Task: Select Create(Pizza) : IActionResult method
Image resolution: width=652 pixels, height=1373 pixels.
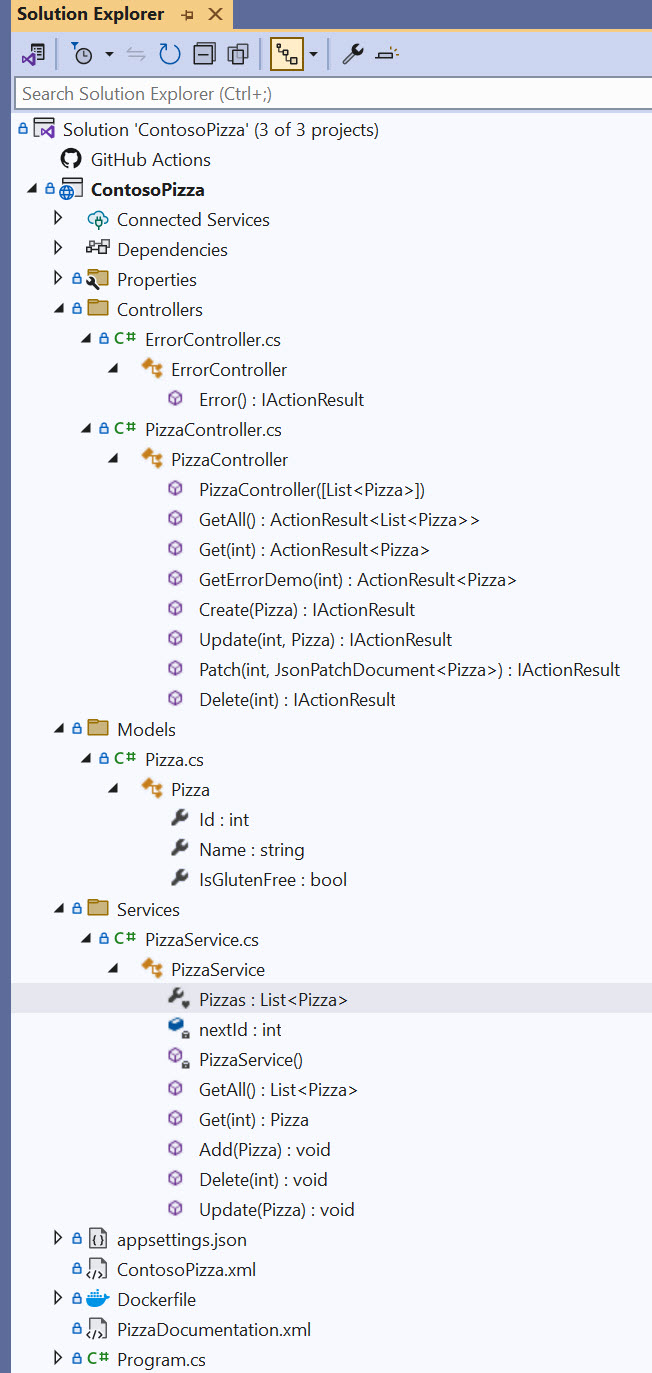Action: 307,609
